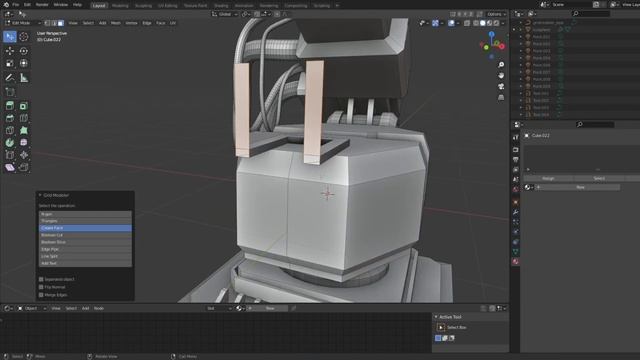Open the File menu
Image resolution: width=640 pixels, height=360 pixels.
point(16,5)
